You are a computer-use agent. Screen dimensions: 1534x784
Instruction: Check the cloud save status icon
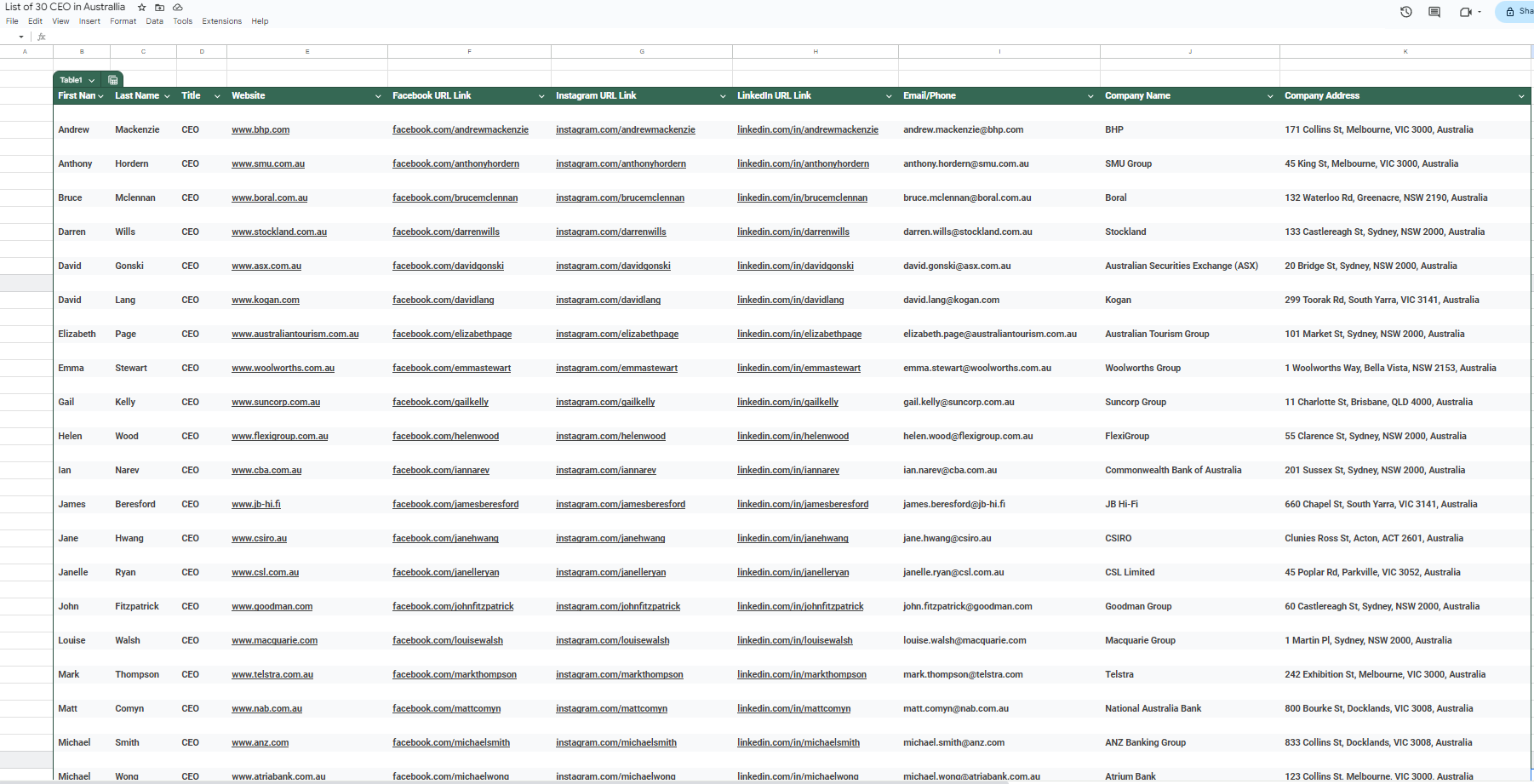coord(178,7)
